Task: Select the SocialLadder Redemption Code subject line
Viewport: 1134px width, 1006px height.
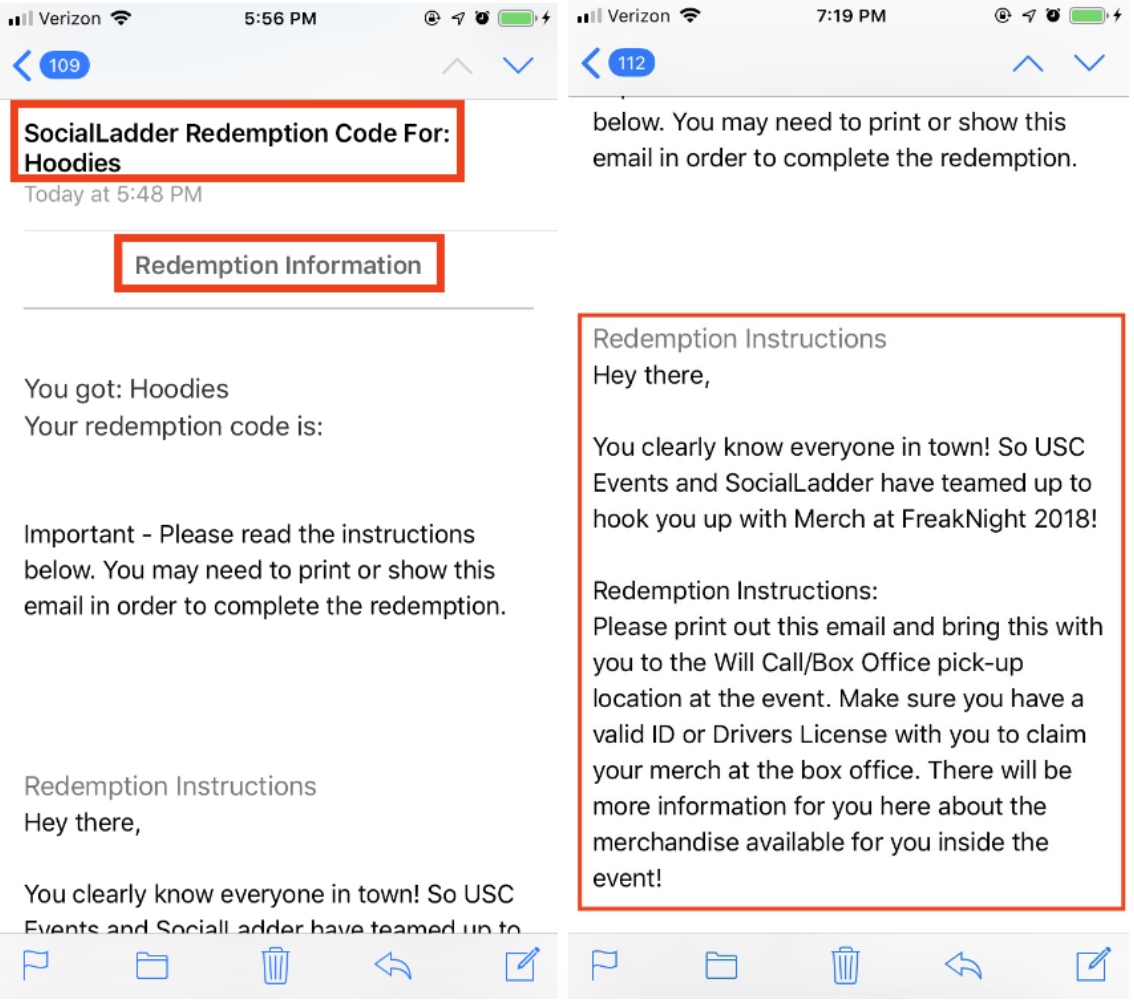Action: pos(236,148)
